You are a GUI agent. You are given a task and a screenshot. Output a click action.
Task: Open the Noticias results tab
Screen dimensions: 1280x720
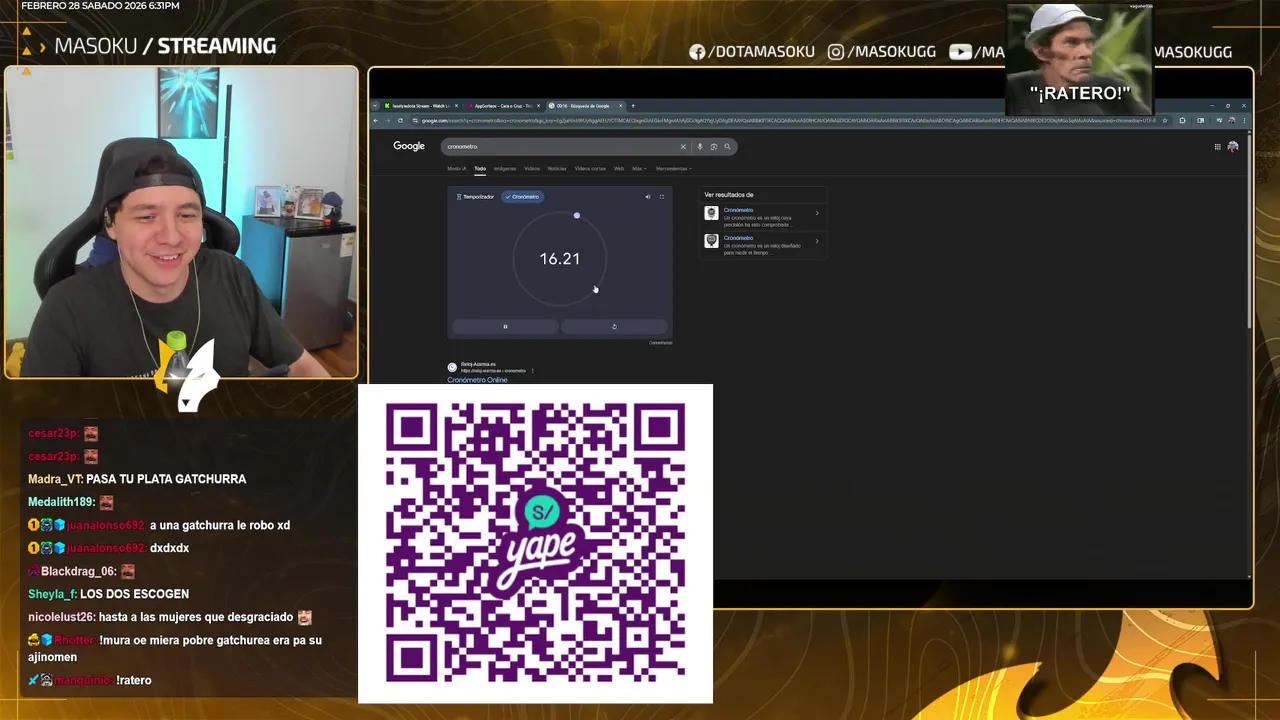(x=557, y=169)
